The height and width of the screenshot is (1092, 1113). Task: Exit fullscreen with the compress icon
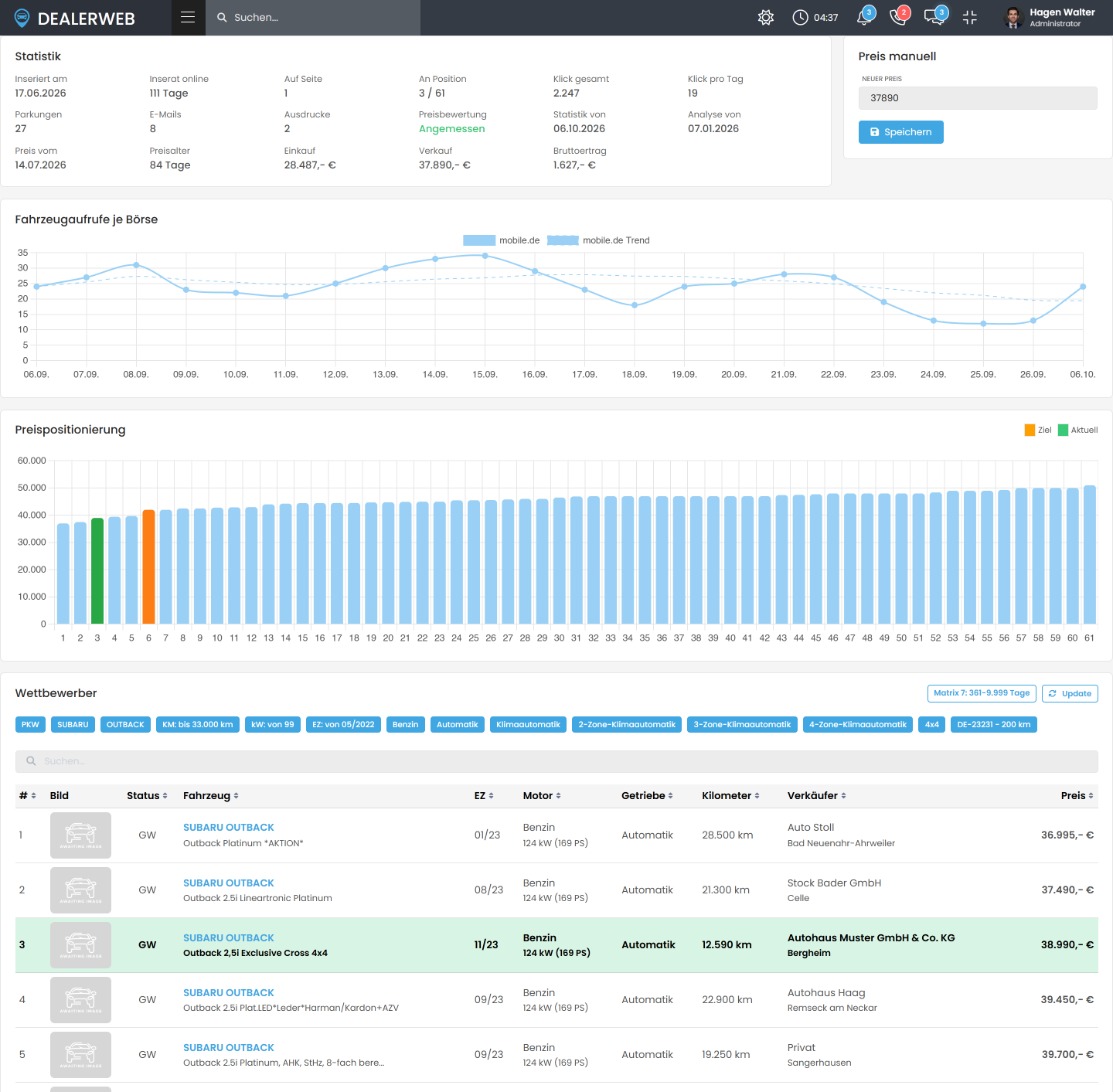click(970, 18)
